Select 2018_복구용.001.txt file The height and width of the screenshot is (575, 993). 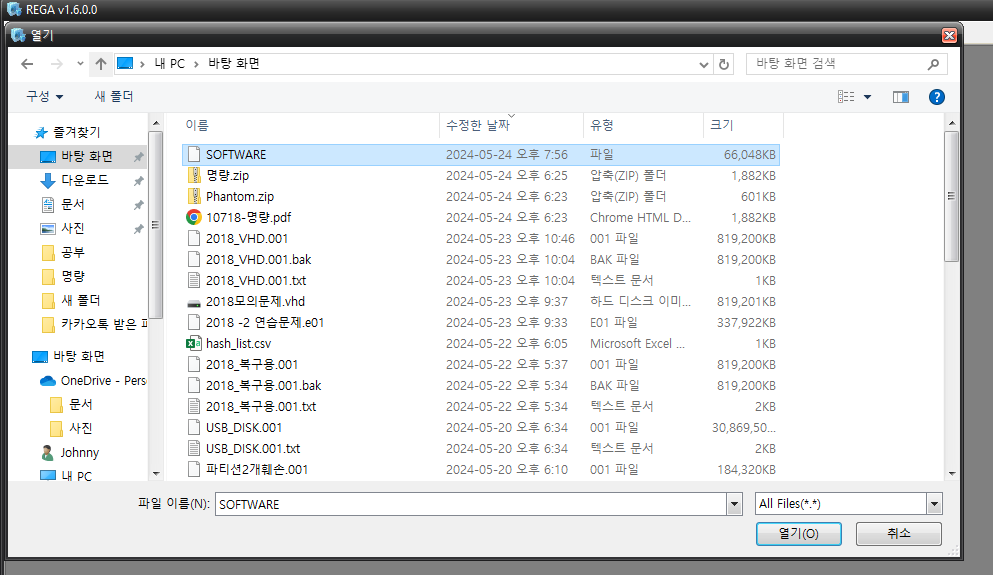(x=260, y=407)
